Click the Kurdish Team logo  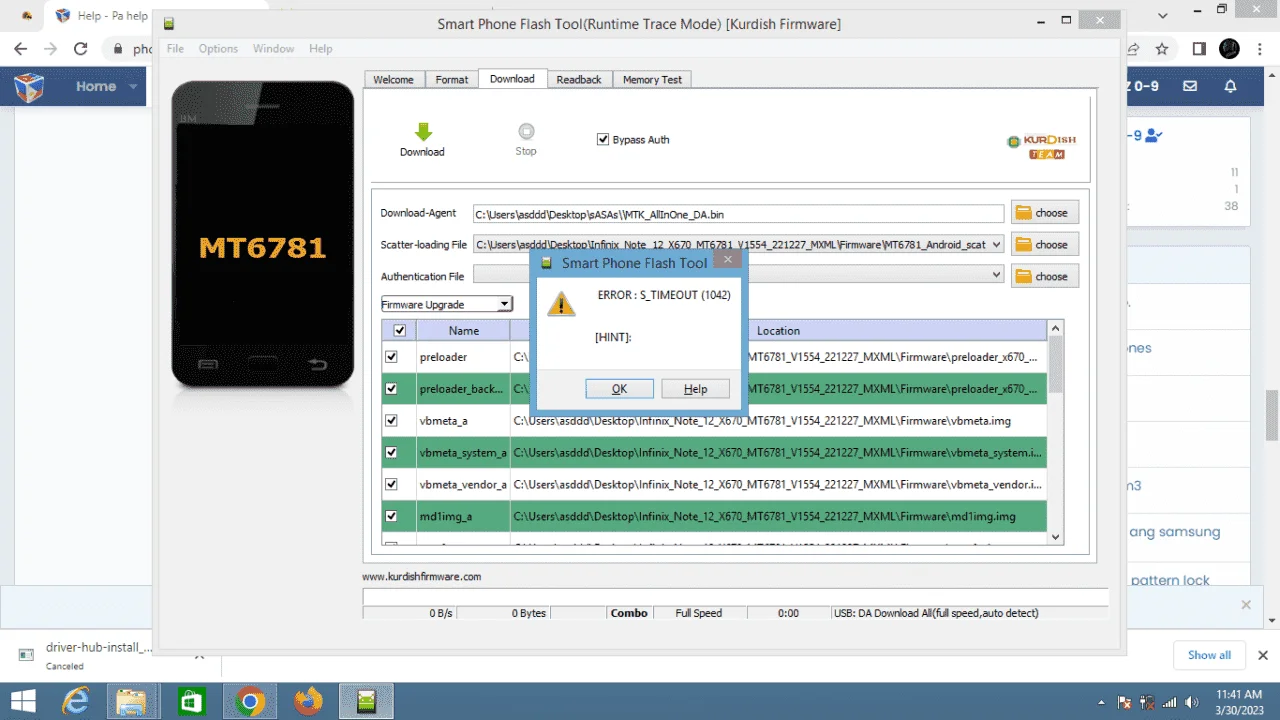(1041, 146)
